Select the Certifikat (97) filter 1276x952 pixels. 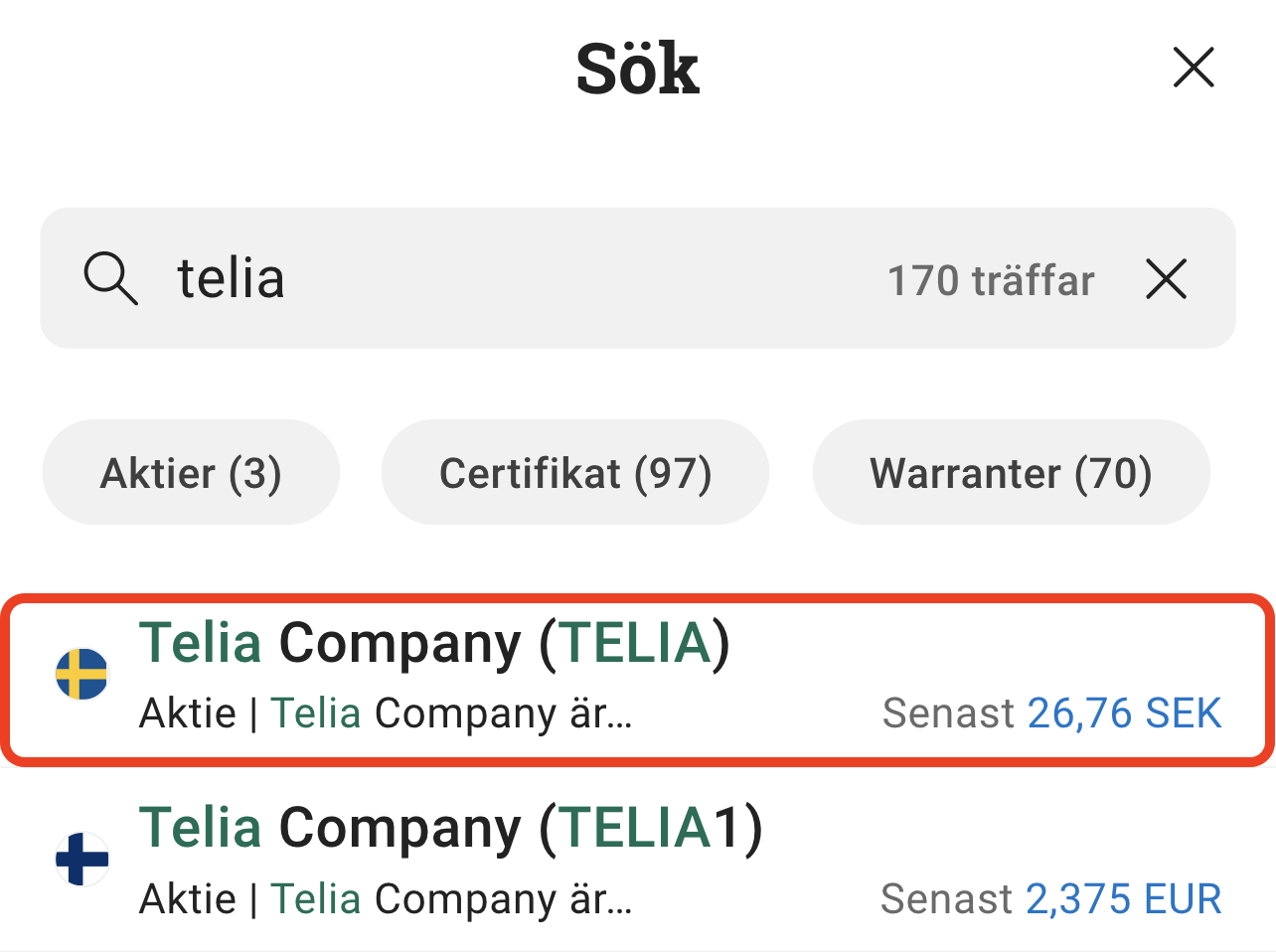click(575, 473)
